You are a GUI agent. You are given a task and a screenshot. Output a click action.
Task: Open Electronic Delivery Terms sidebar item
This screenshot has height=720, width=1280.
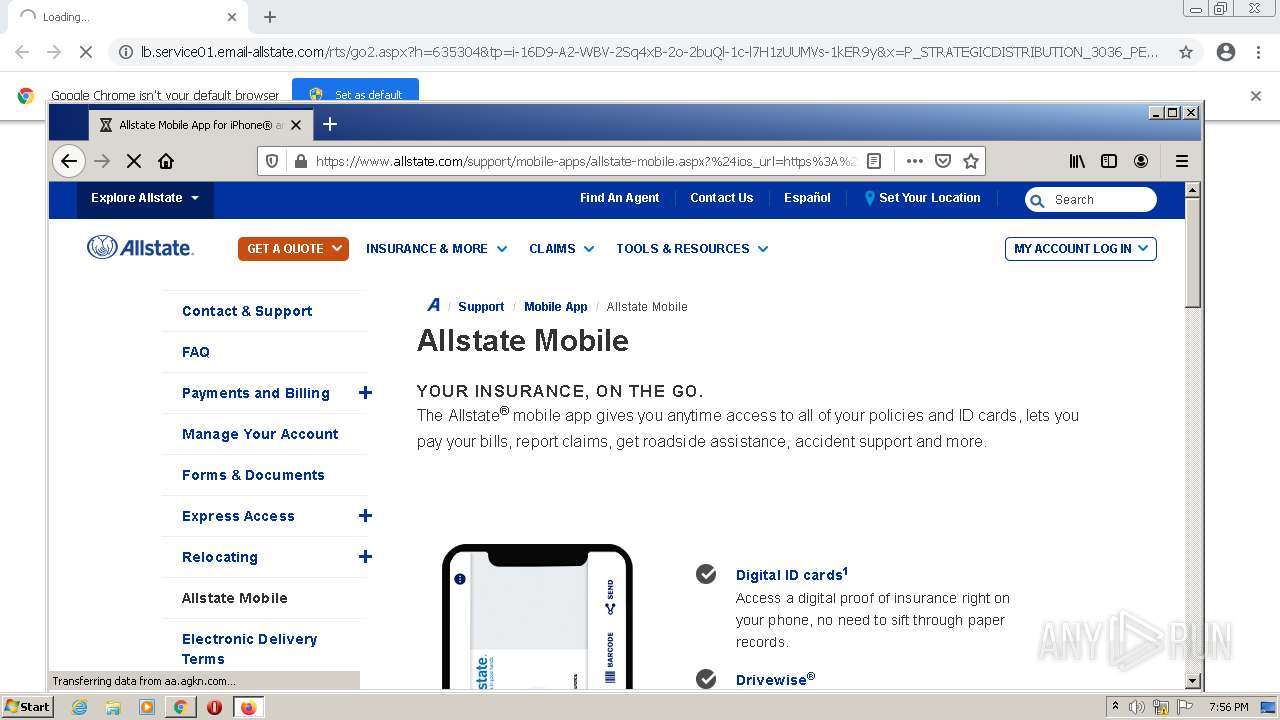pyautogui.click(x=249, y=649)
